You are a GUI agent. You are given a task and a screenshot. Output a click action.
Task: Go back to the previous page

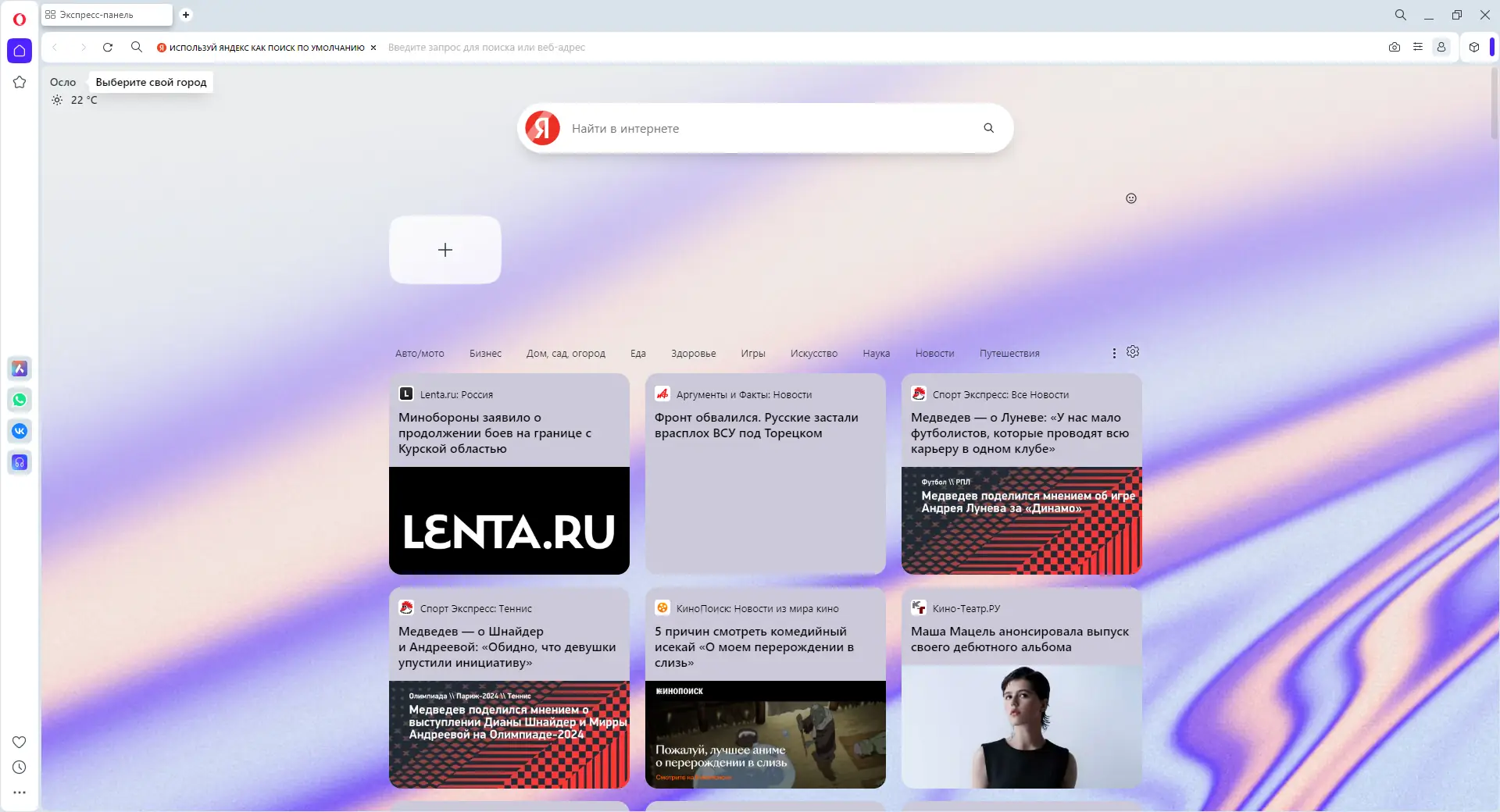pyautogui.click(x=55, y=47)
